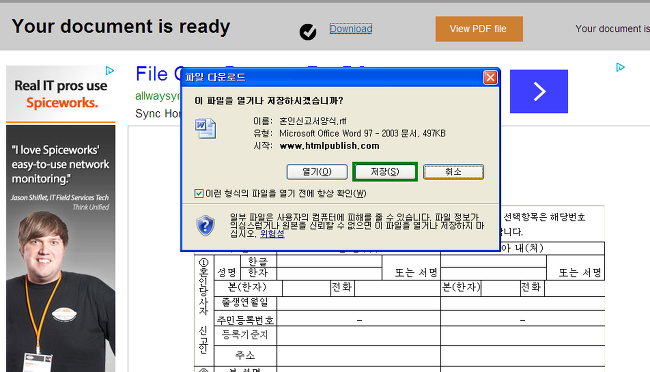The image size is (650, 372).
Task: Click the 주민등록번호 form cell
Action: 245,320
